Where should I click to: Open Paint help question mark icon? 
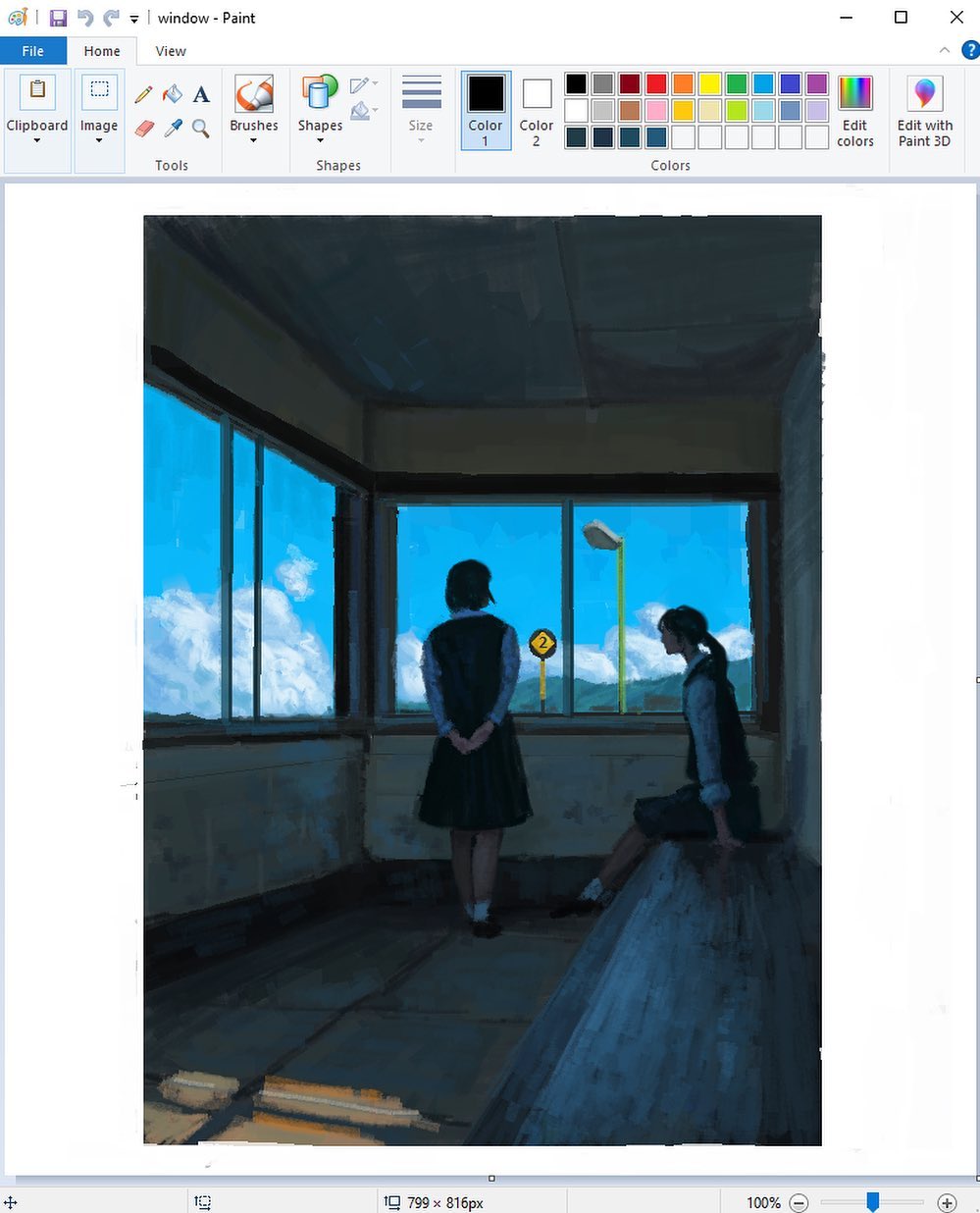tap(970, 50)
